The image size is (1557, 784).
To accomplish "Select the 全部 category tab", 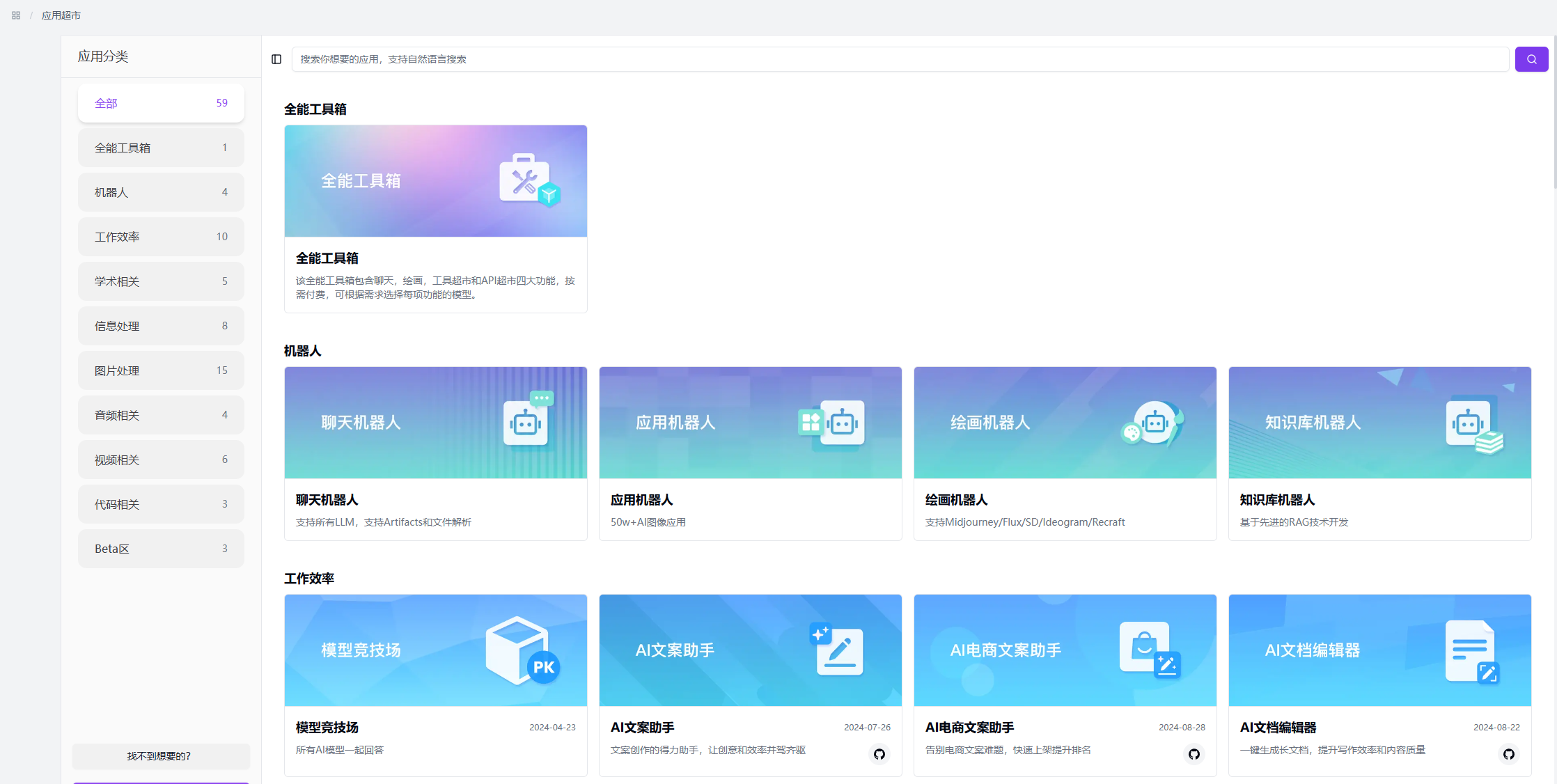I will point(161,103).
